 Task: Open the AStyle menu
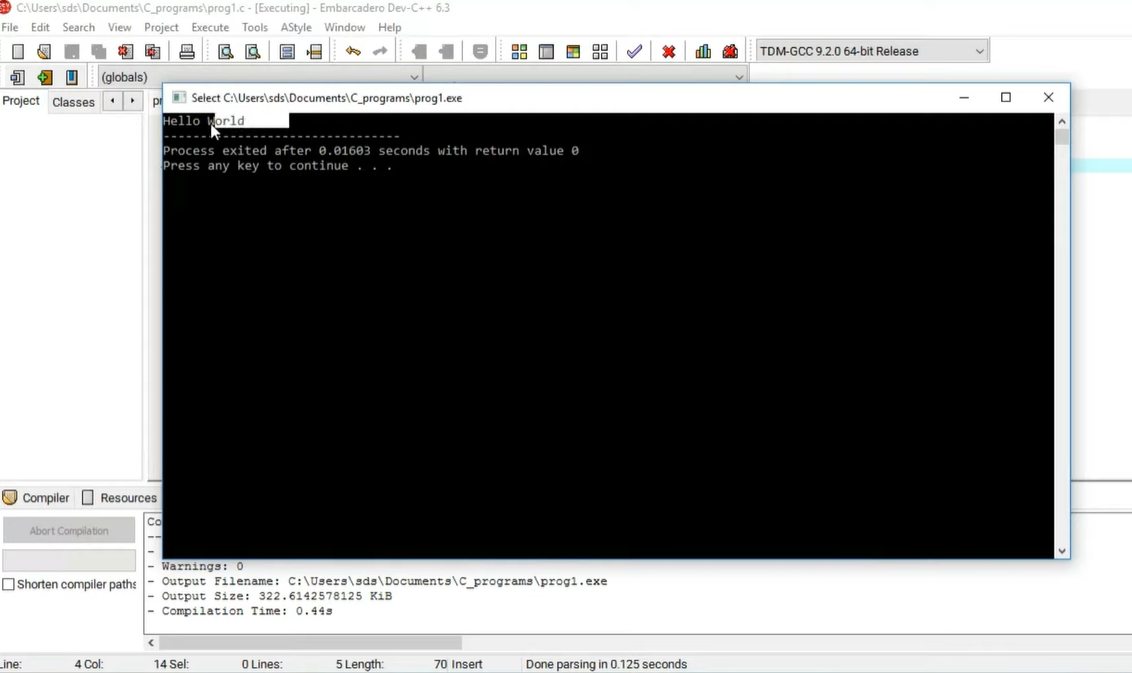point(296,27)
